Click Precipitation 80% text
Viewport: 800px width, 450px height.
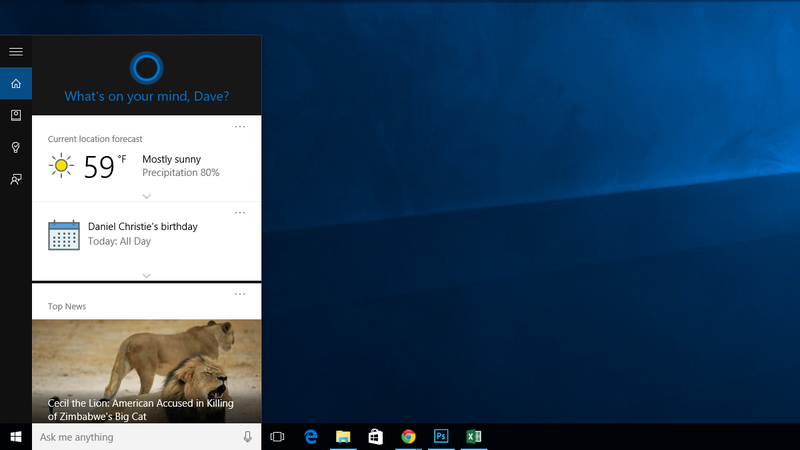click(181, 172)
